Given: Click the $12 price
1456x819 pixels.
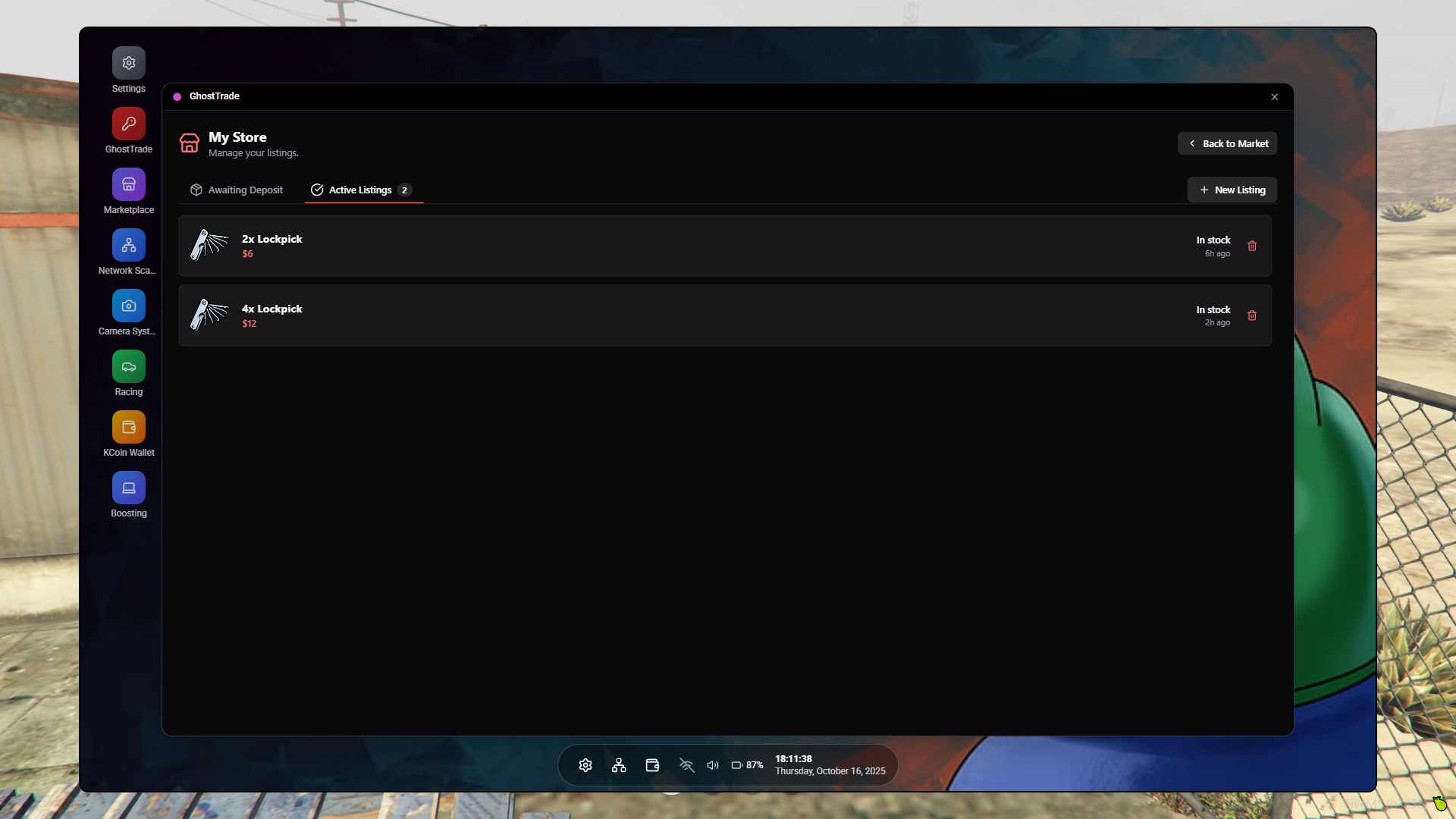Looking at the screenshot, I should pos(249,324).
